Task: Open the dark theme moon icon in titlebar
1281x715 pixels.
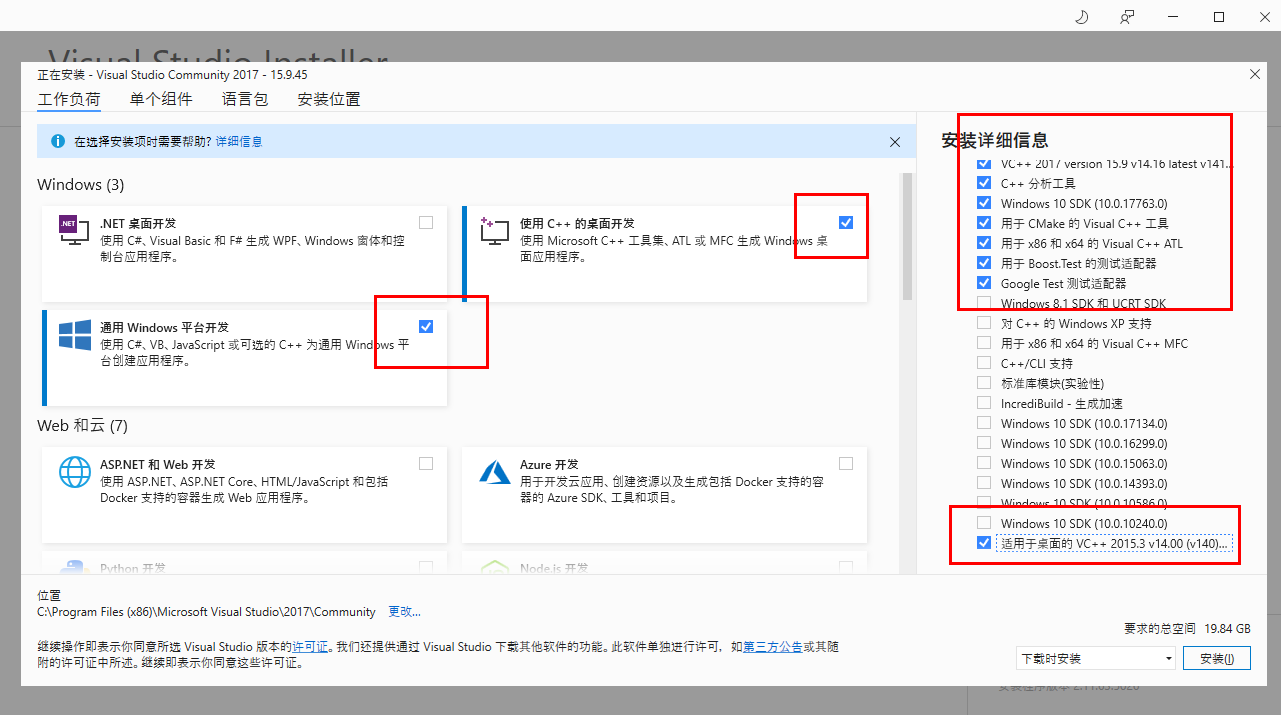Action: [x=1081, y=16]
